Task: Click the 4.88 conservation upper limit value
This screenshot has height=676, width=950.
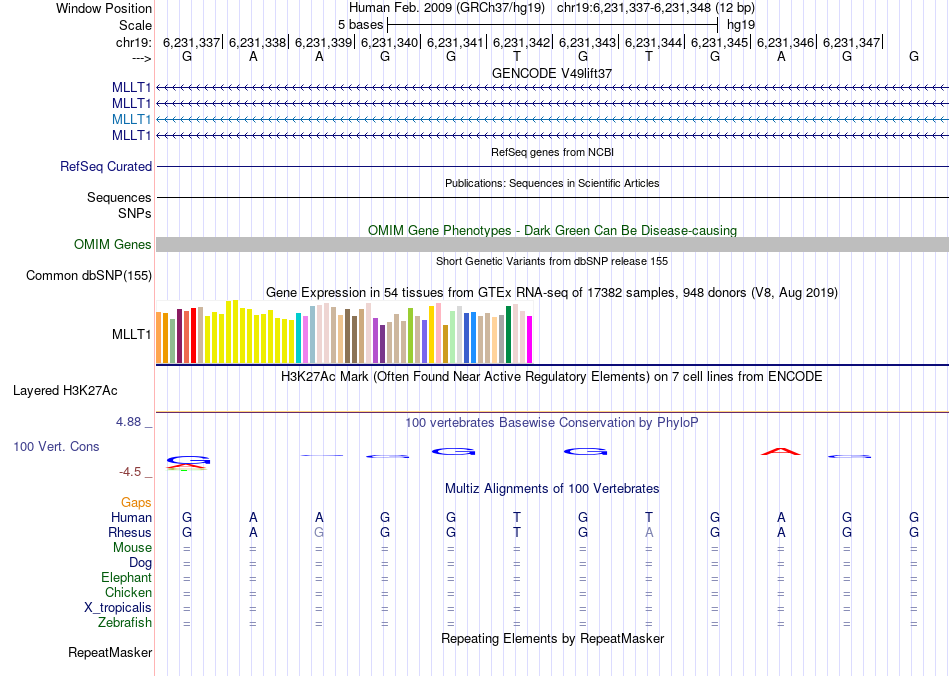Action: [x=128, y=422]
